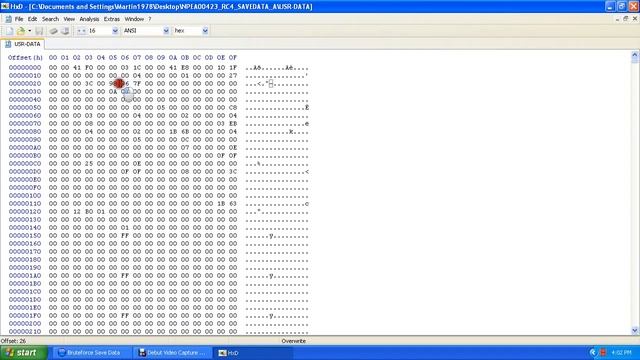Click the Open disk toolbar icon
Image resolution: width=640 pixels, height=360 pixels.
tap(65, 31)
